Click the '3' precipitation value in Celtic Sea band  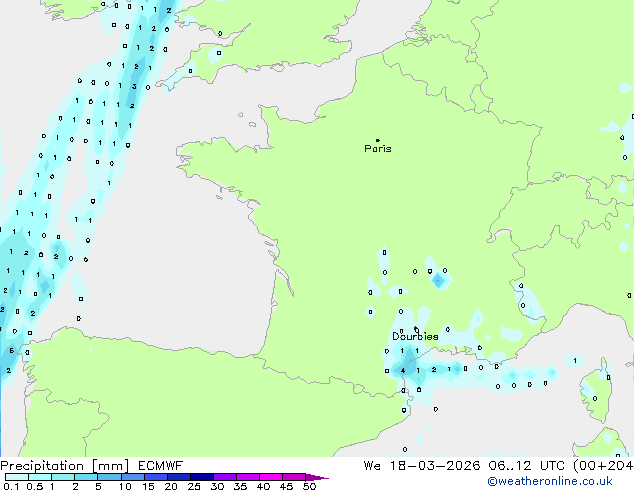coord(134,87)
